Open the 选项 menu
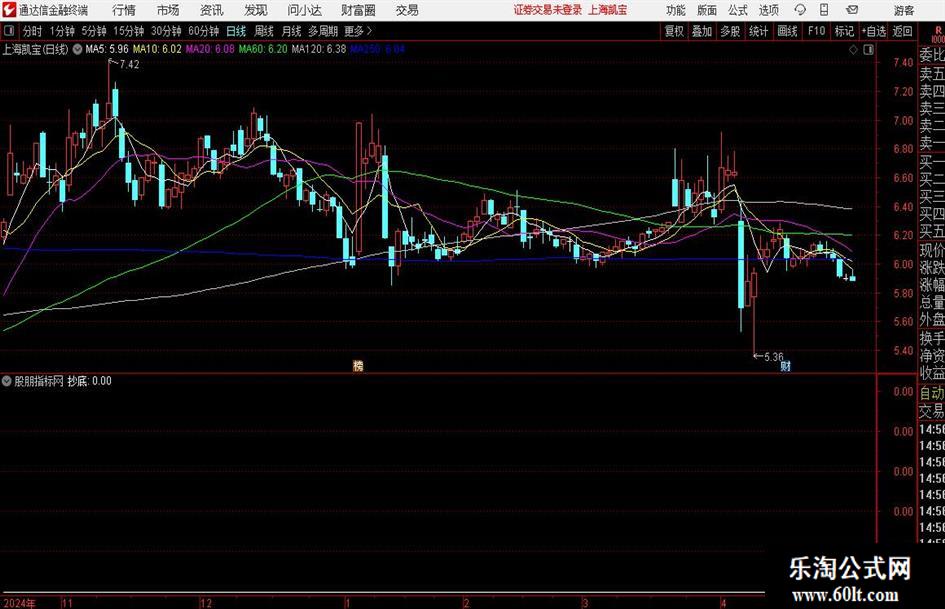 [768, 10]
